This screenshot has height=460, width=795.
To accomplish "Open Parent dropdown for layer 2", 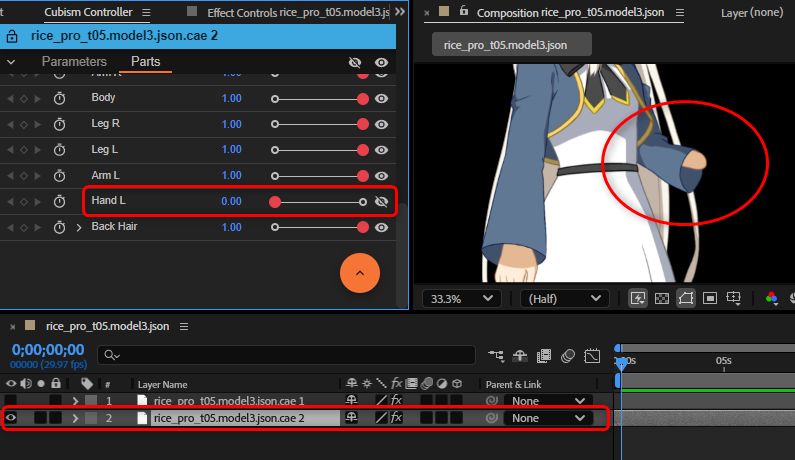I will (548, 418).
